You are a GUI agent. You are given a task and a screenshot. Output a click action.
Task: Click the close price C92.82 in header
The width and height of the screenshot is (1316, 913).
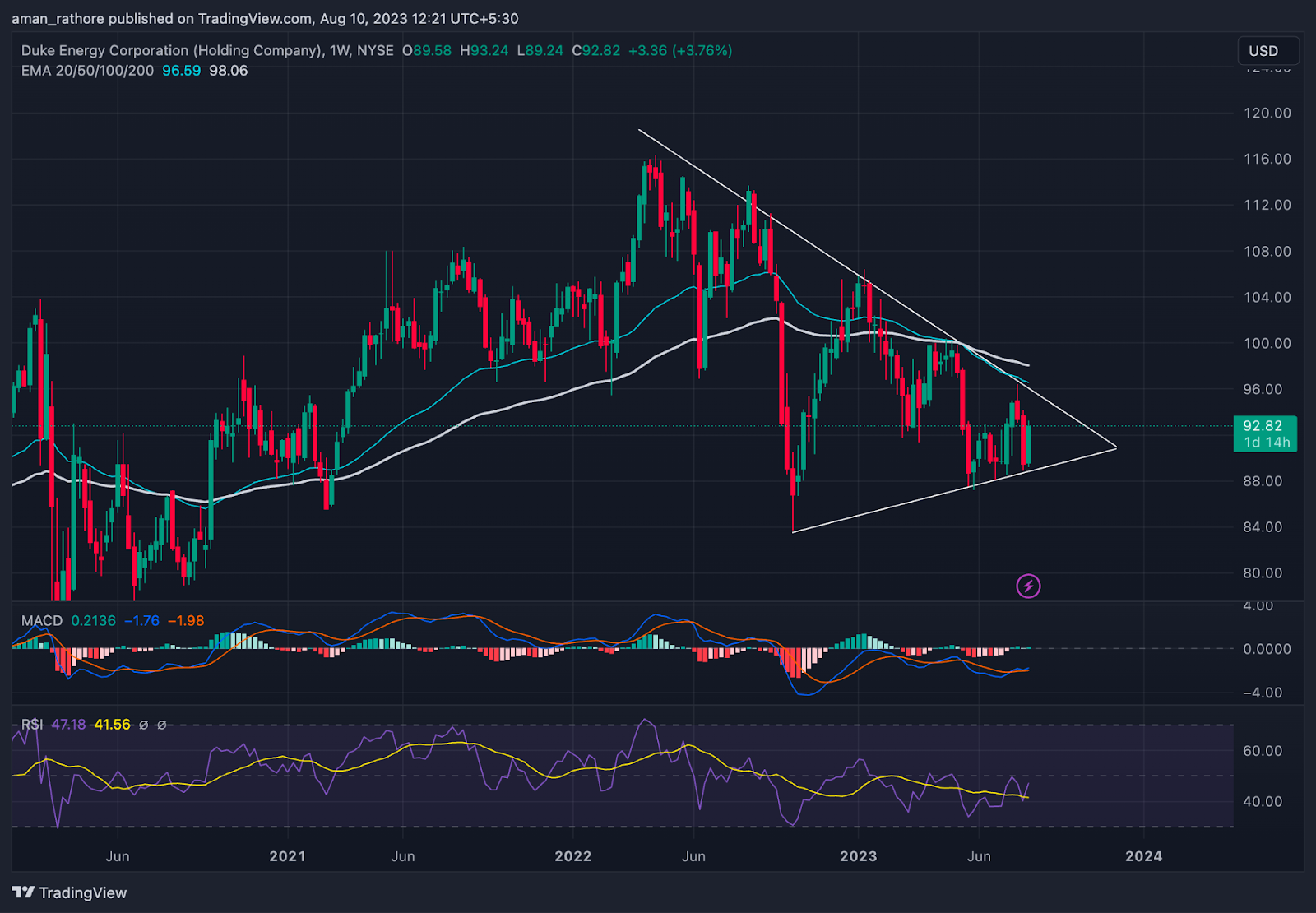pos(596,50)
